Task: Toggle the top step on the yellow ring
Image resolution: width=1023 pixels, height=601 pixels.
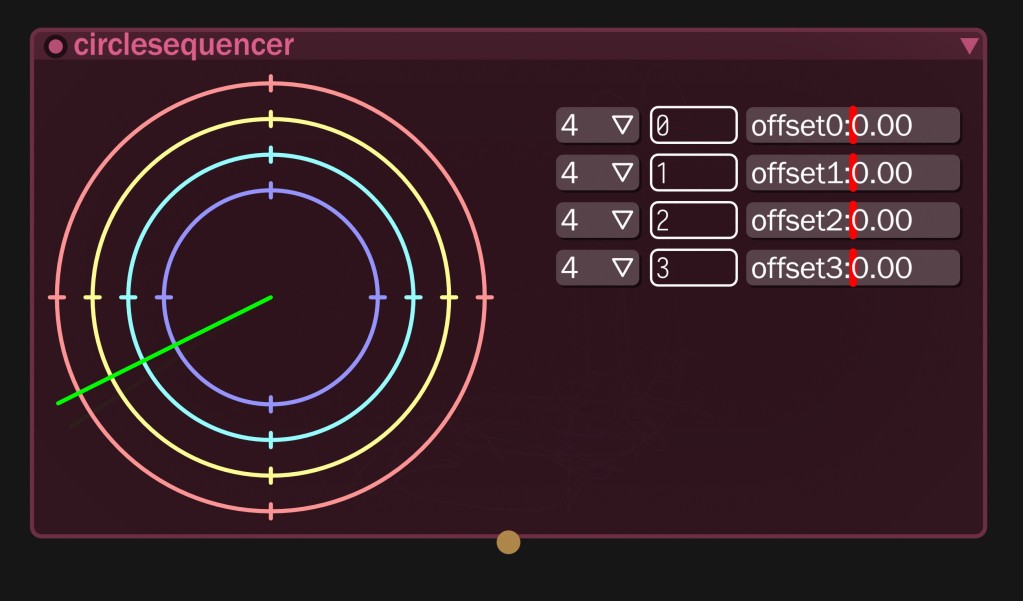Action: 271,120
